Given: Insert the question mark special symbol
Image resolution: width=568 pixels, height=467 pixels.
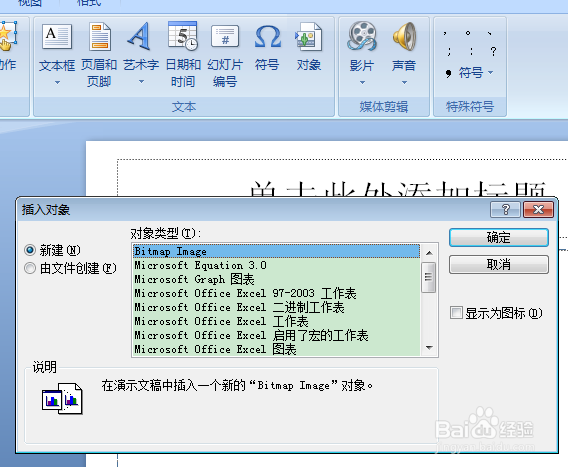Looking at the screenshot, I should pos(493,51).
